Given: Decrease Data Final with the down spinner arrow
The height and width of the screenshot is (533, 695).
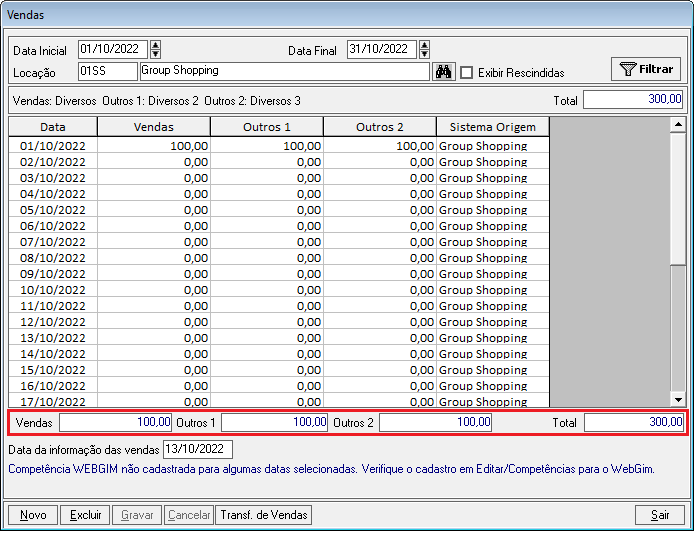Looking at the screenshot, I should tap(424, 54).
